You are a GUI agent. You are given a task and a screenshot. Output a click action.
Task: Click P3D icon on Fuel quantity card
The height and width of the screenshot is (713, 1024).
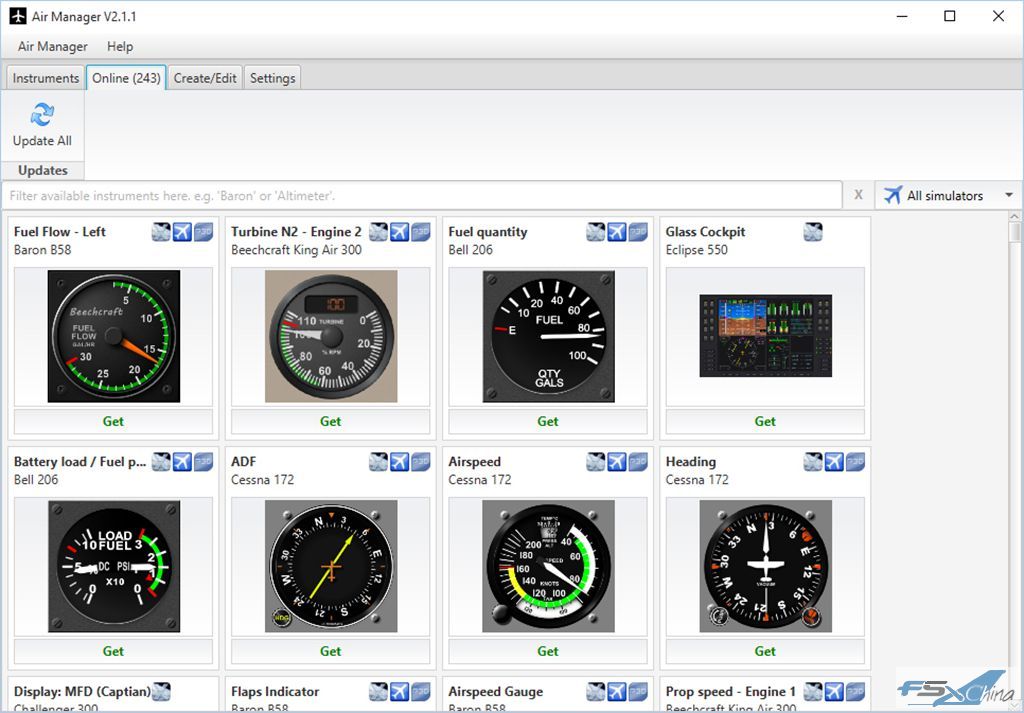pos(638,232)
